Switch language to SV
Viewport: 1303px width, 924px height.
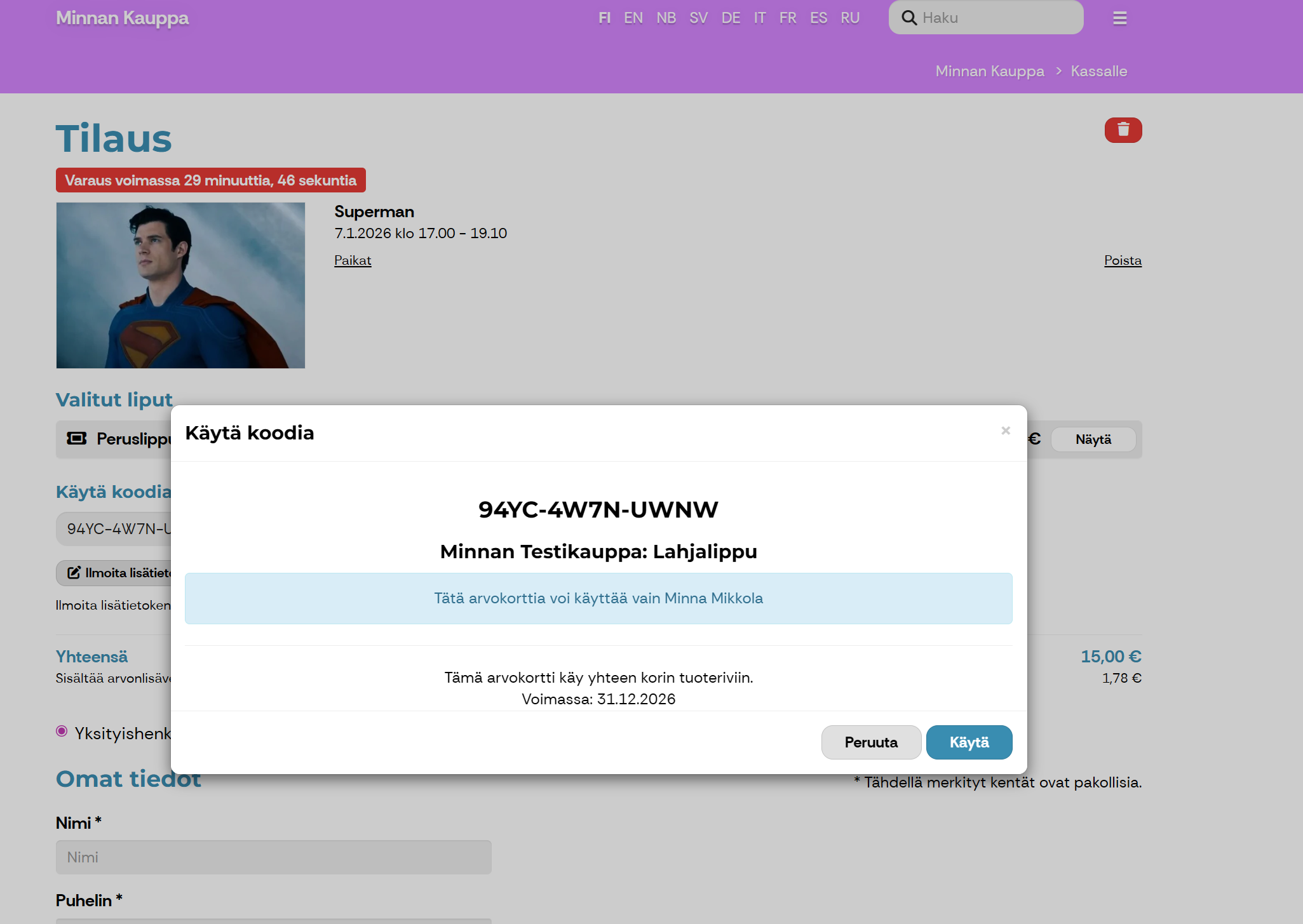click(698, 18)
